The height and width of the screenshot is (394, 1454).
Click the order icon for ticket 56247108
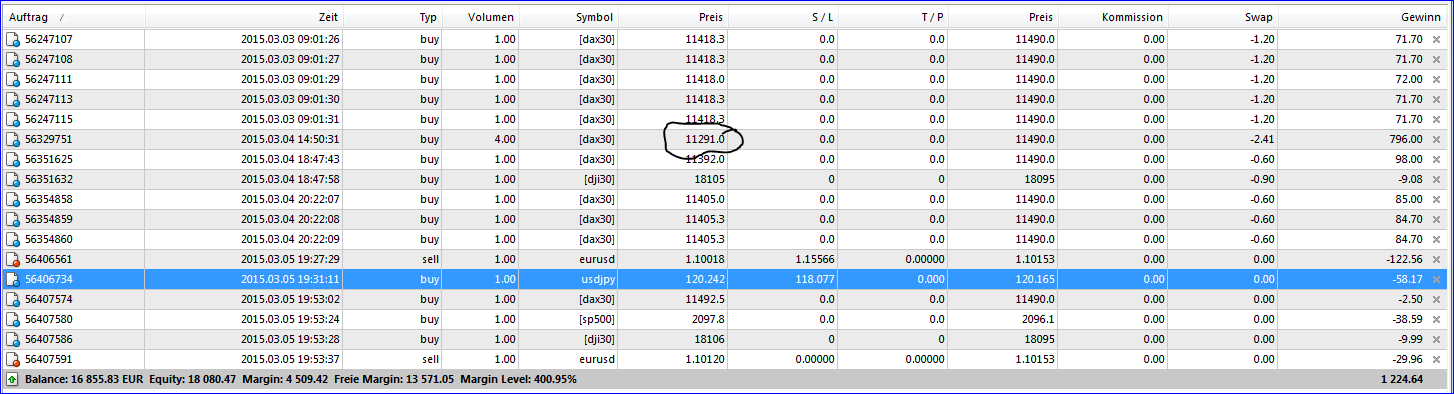[13, 59]
